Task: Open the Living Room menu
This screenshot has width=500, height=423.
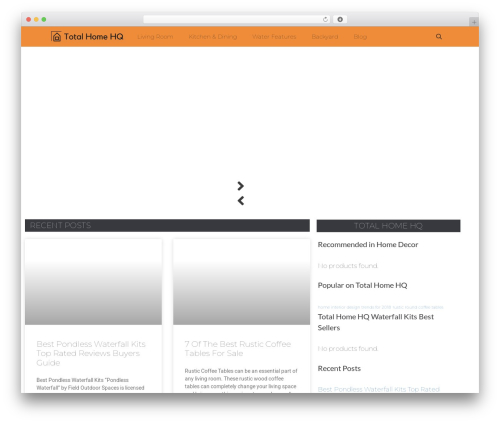Action: pos(155,37)
